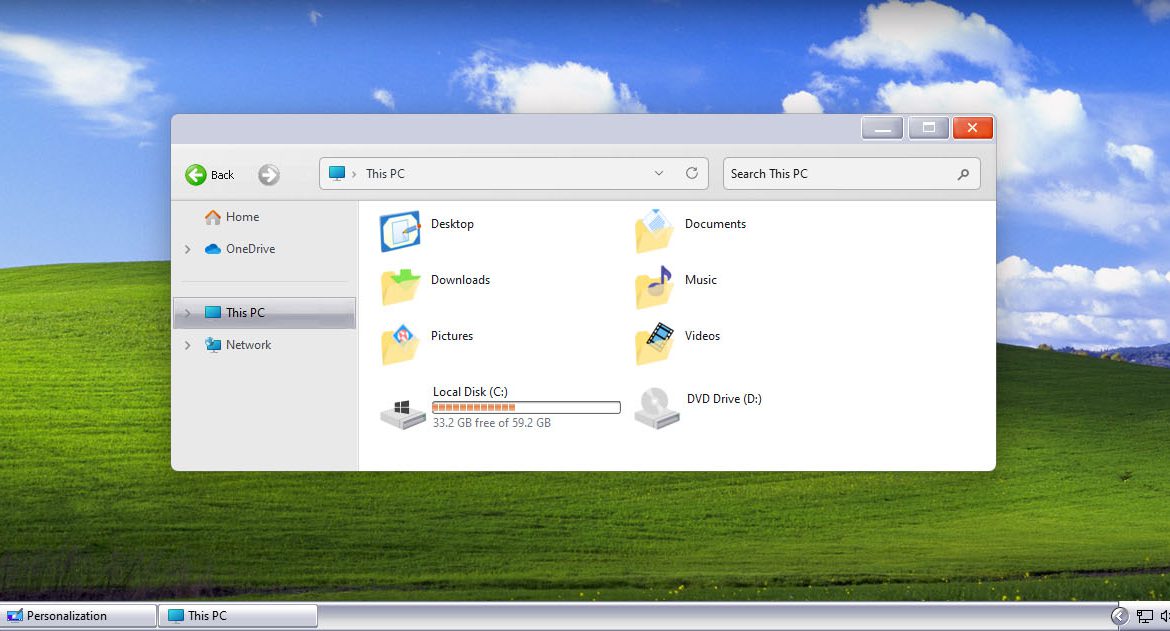Click the 33.2 GB free of 59.2 GB text
Viewport: 1170px width, 631px height.
click(492, 423)
